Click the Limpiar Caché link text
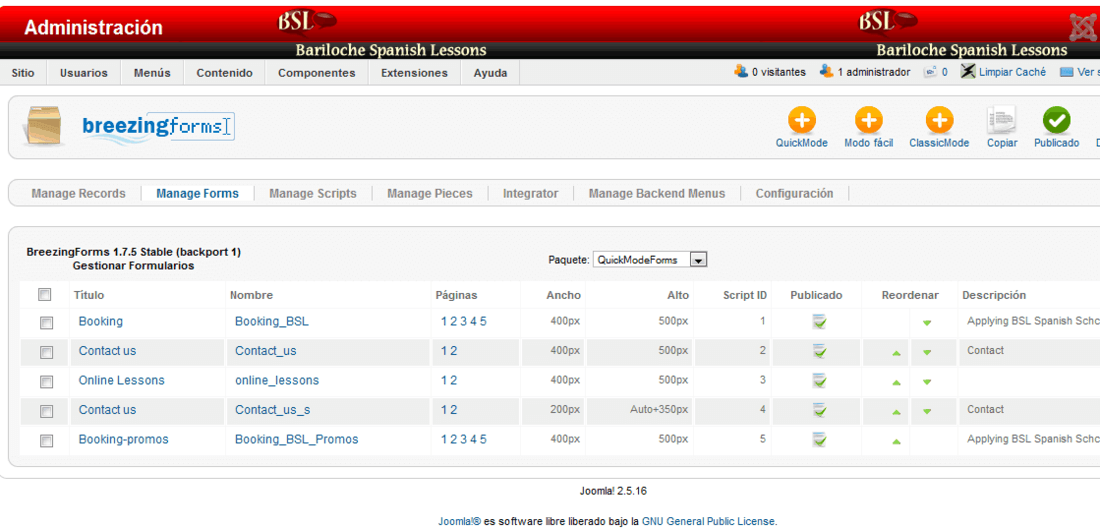The height and width of the screenshot is (528, 1100). pos(1012,72)
